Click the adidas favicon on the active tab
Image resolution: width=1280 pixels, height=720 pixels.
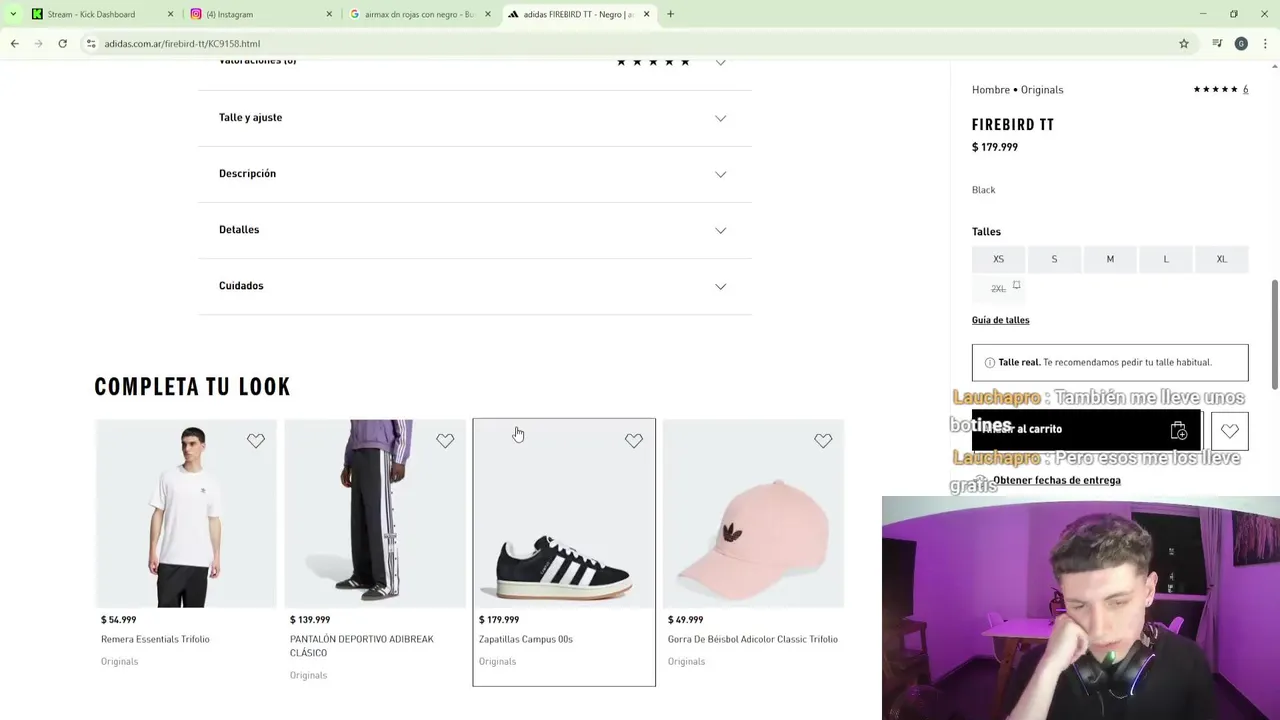pos(513,14)
